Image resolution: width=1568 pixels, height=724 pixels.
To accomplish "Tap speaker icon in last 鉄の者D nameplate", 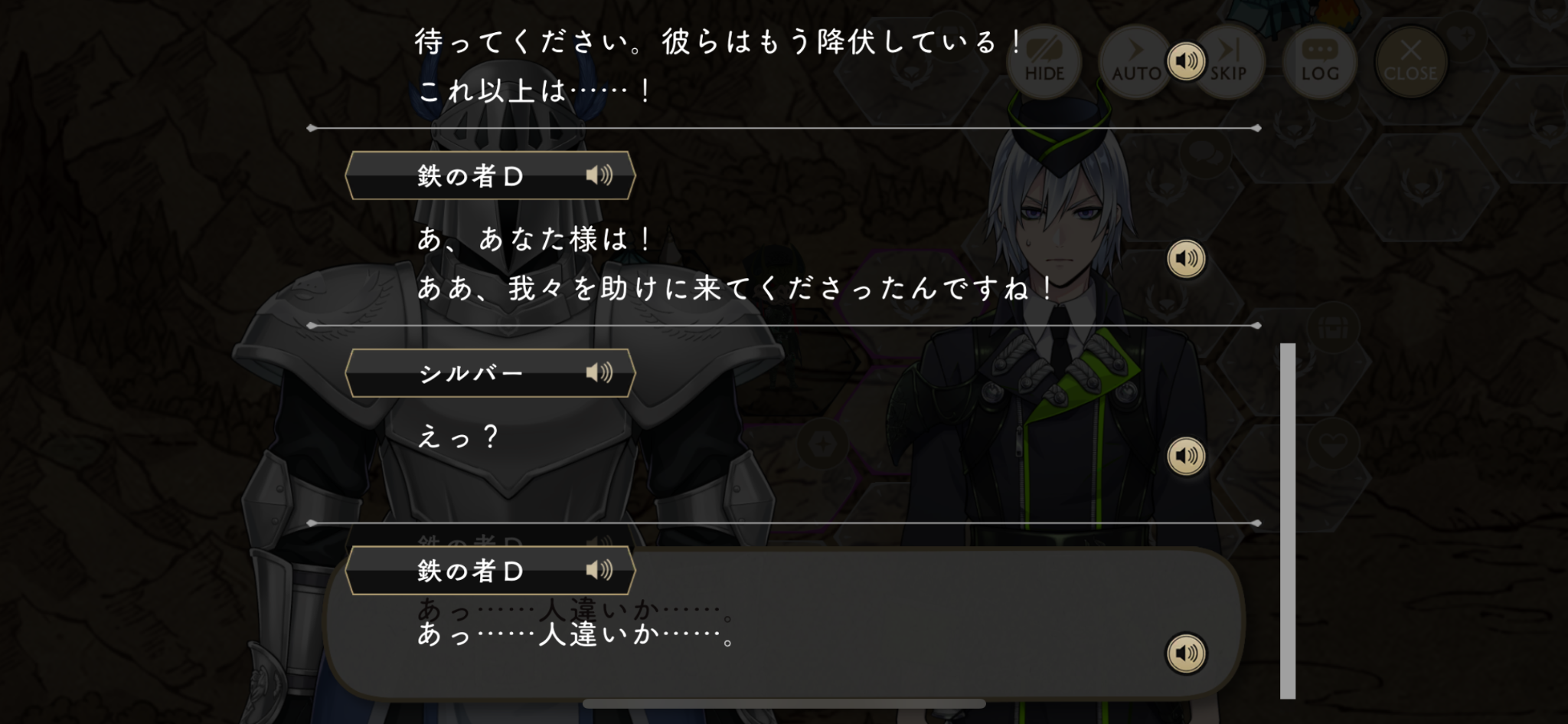I will tap(599, 570).
